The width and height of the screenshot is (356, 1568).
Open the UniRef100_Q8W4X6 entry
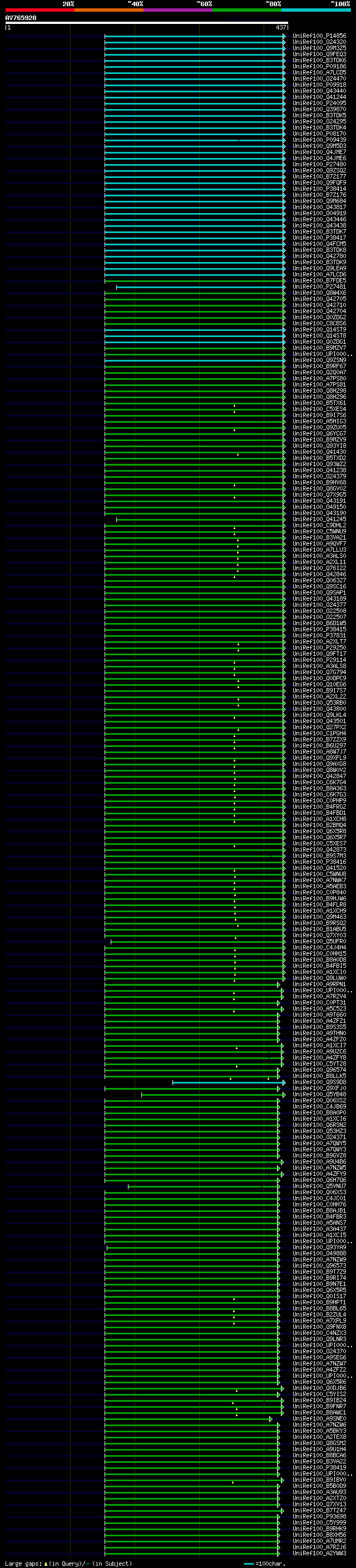click(319, 293)
